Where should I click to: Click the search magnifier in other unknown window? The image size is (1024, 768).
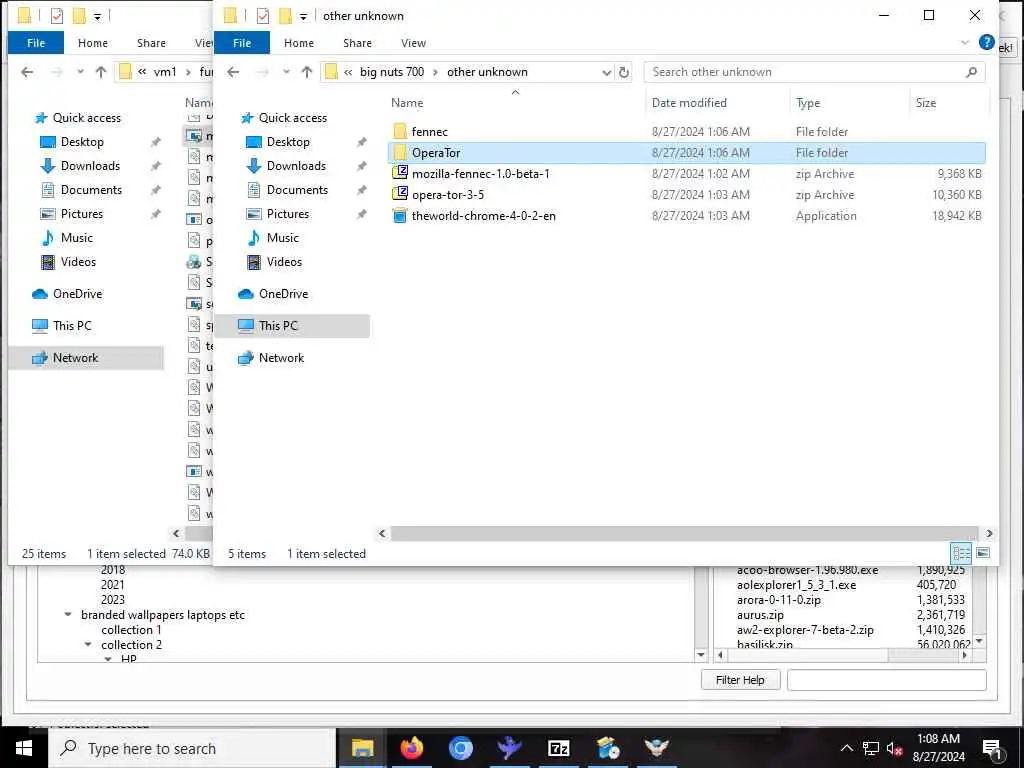coord(971,72)
